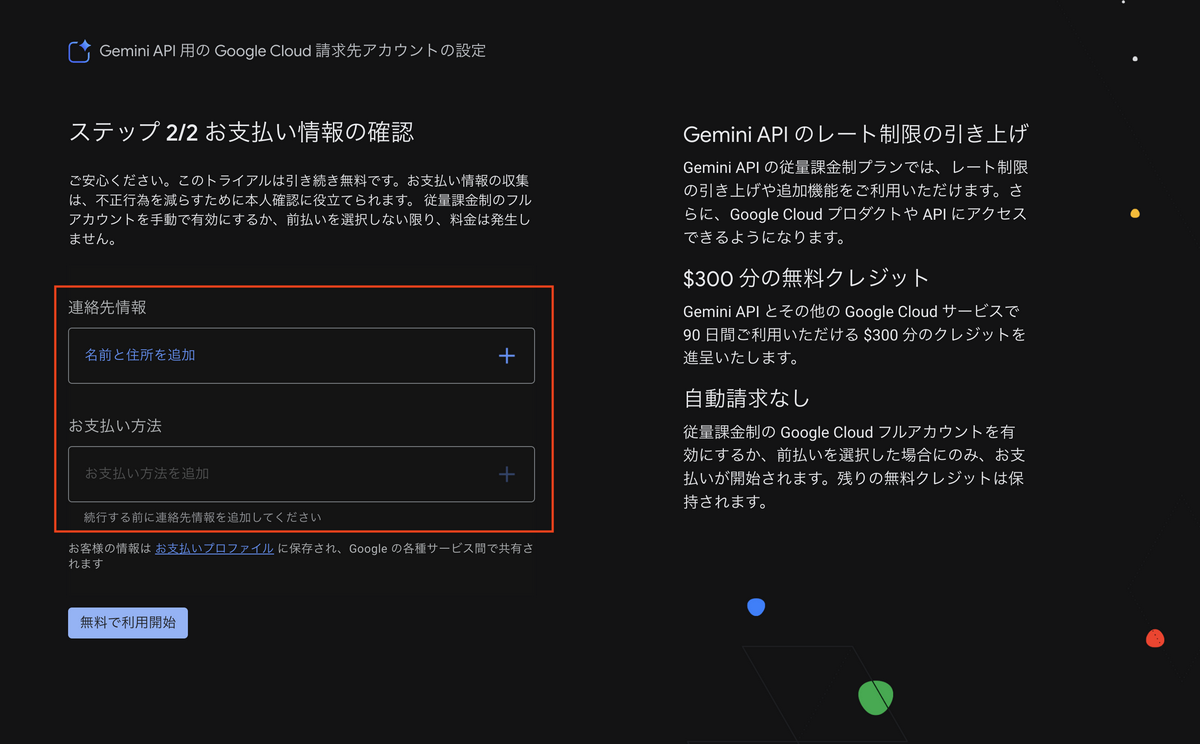This screenshot has width=1200, height=744.
Task: Click the Gemini API レート制限の引き上げ heading
Action: coord(855,133)
